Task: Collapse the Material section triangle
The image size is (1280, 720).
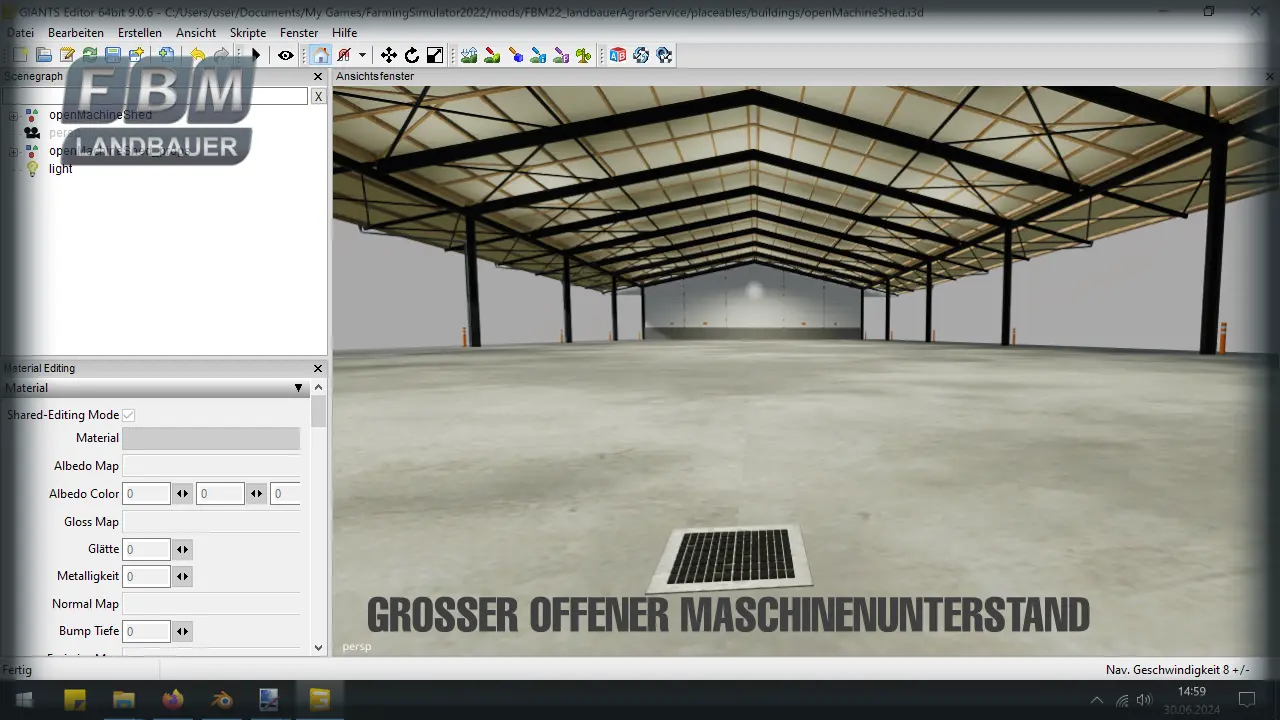Action: [298, 388]
